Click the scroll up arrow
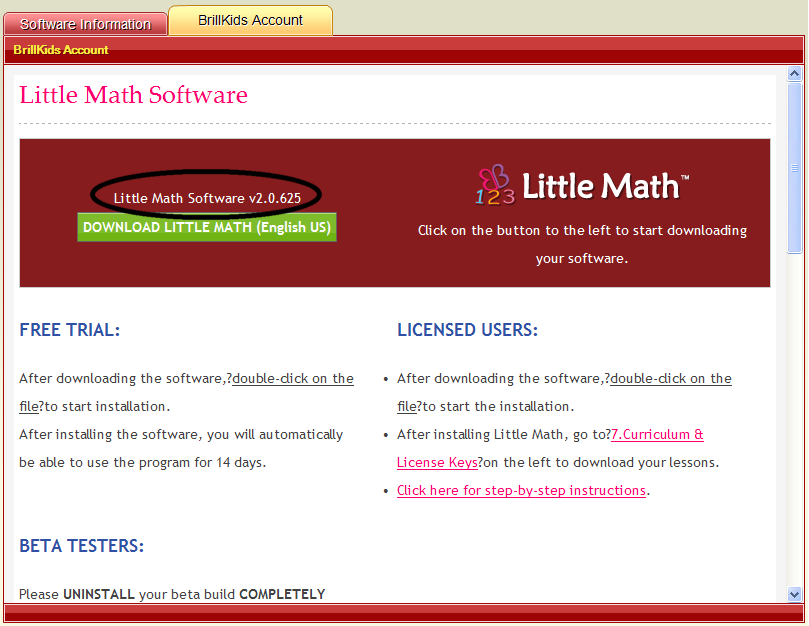809x626 pixels. (794, 74)
